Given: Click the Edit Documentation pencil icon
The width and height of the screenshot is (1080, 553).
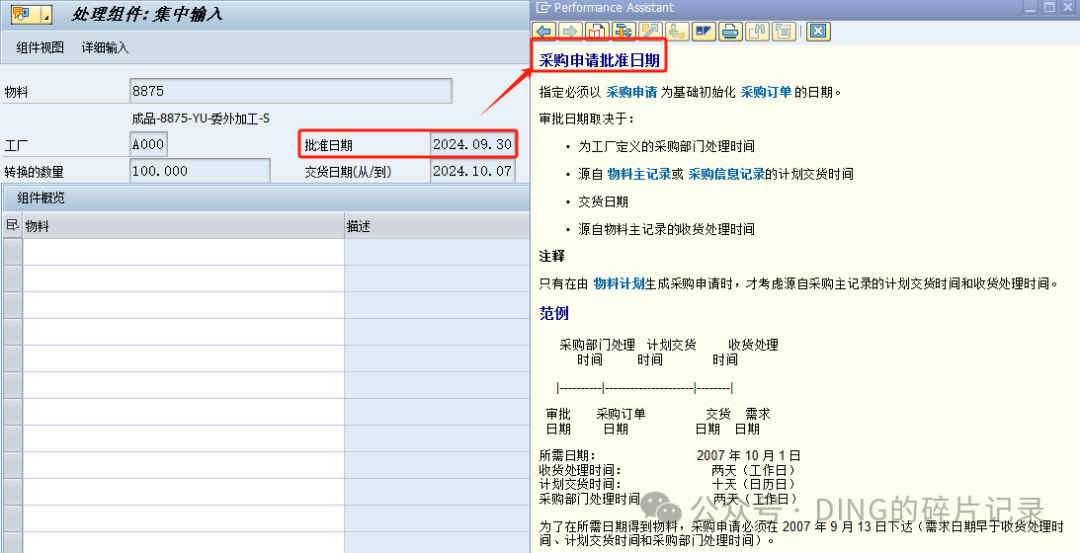Looking at the screenshot, I should tap(650, 32).
